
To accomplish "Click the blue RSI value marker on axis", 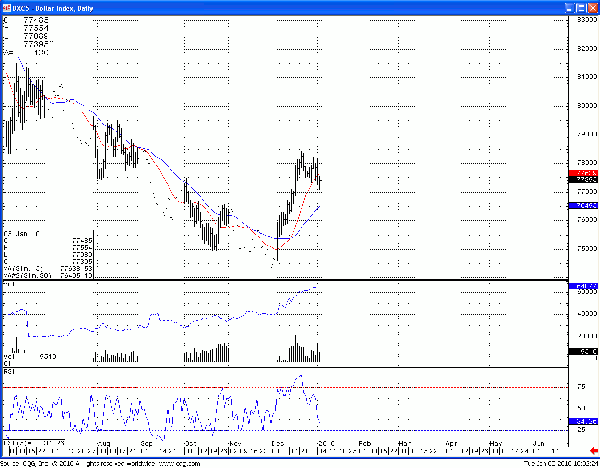I will pos(583,421).
